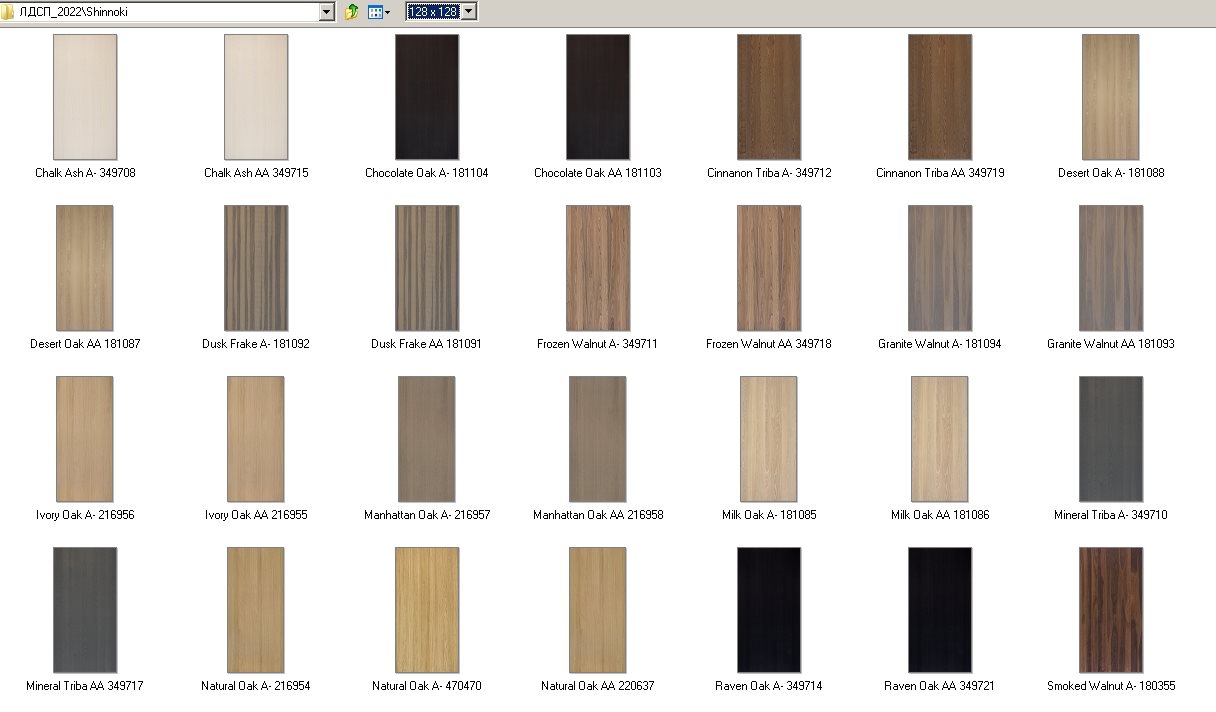Open the view mode icon menu
The height and width of the screenshot is (712, 1216).
tap(379, 12)
